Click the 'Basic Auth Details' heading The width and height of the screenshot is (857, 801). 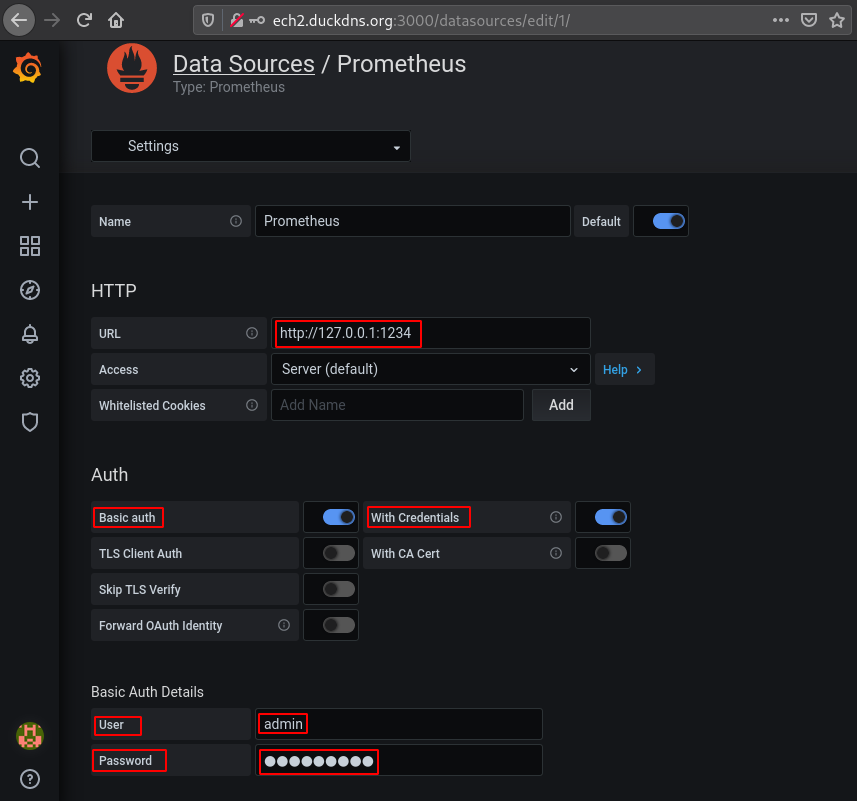coord(147,692)
